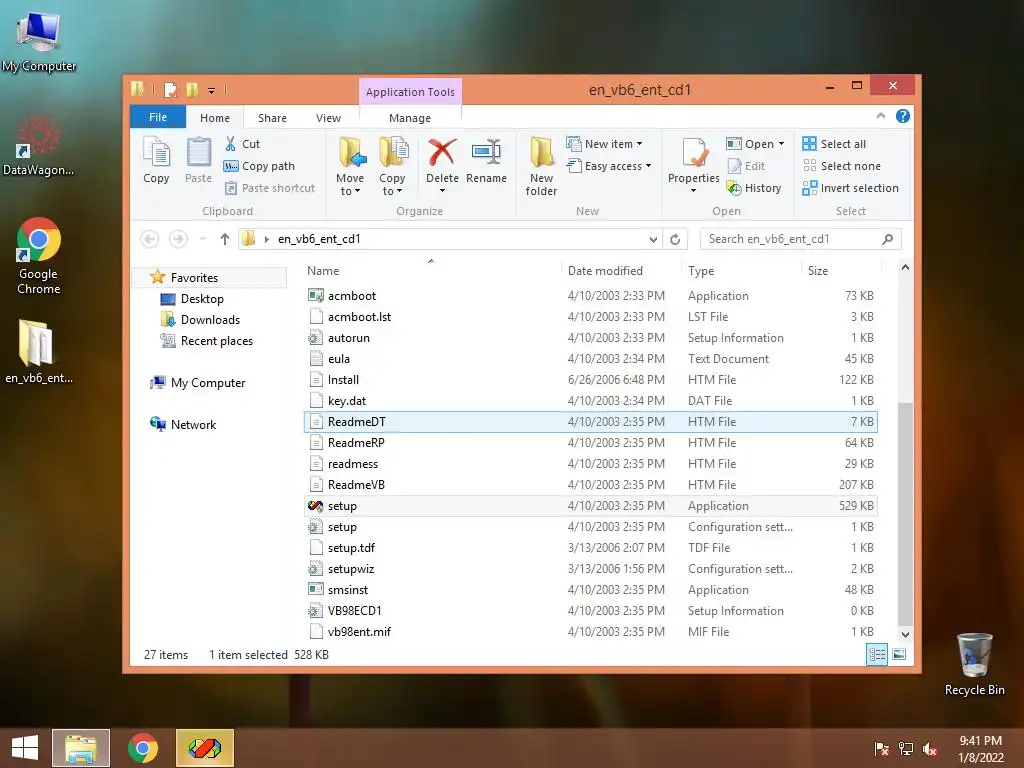Viewport: 1024px width, 768px height.
Task: Switch to the View ribbon tab
Action: pyautogui.click(x=328, y=118)
